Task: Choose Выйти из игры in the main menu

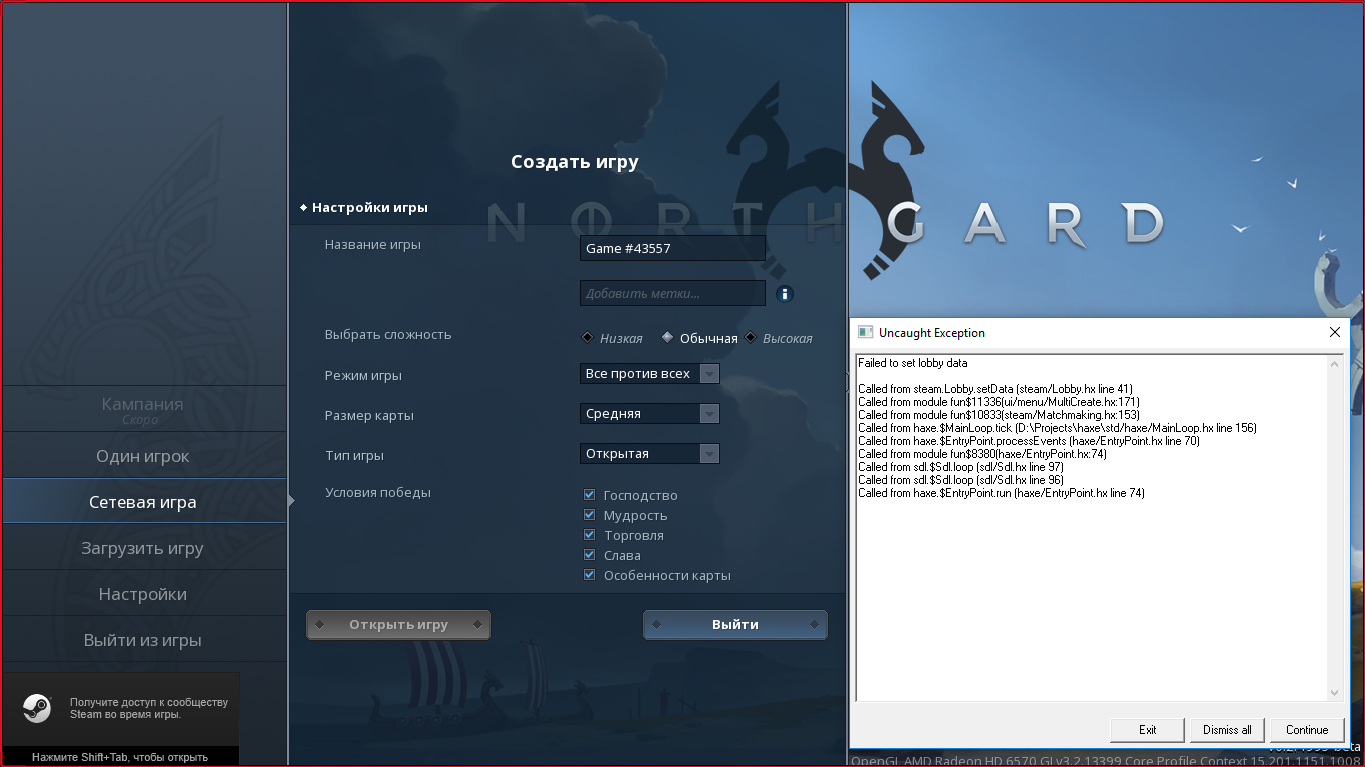Action: [143, 640]
